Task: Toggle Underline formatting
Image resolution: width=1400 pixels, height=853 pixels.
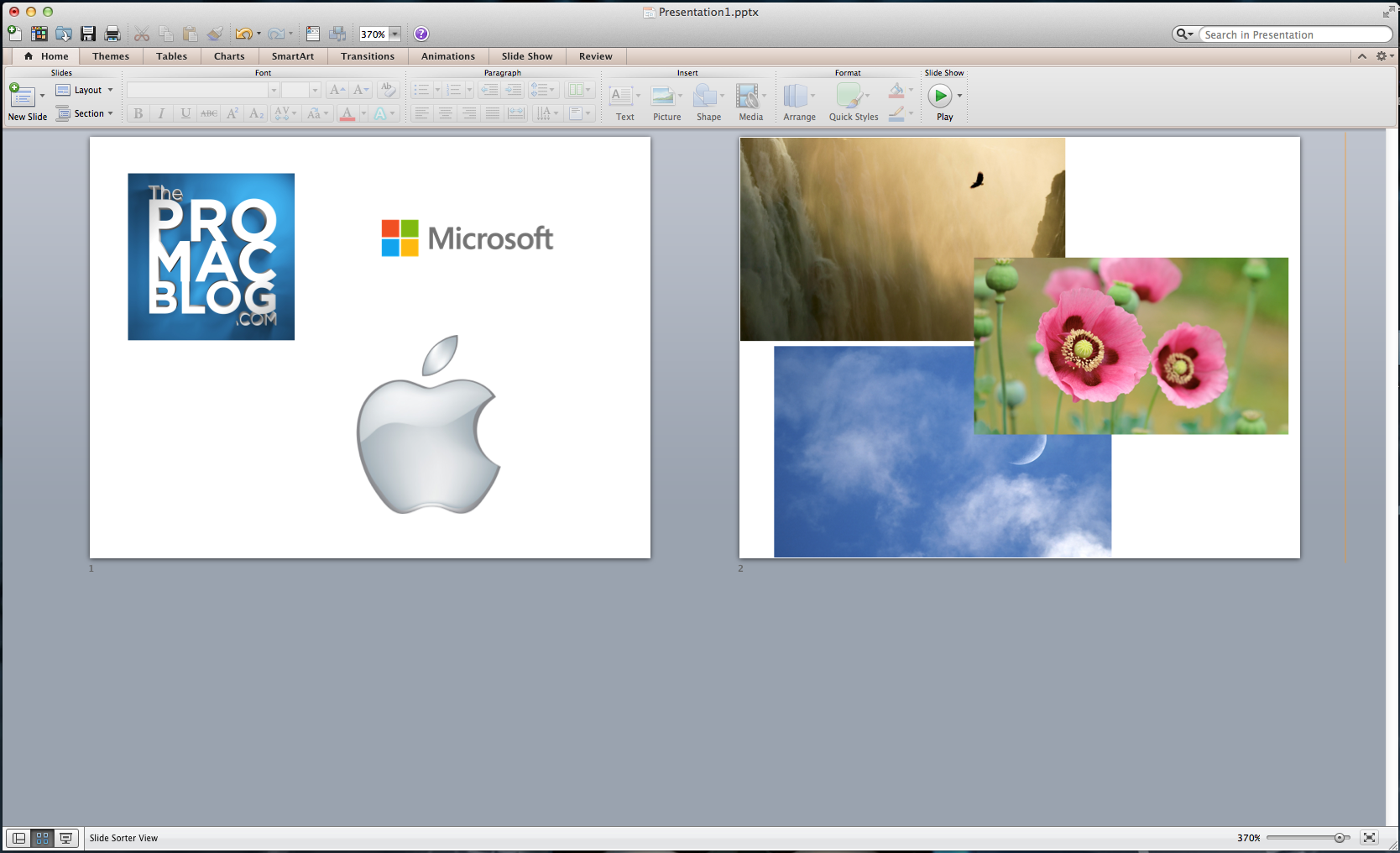Action: click(185, 113)
